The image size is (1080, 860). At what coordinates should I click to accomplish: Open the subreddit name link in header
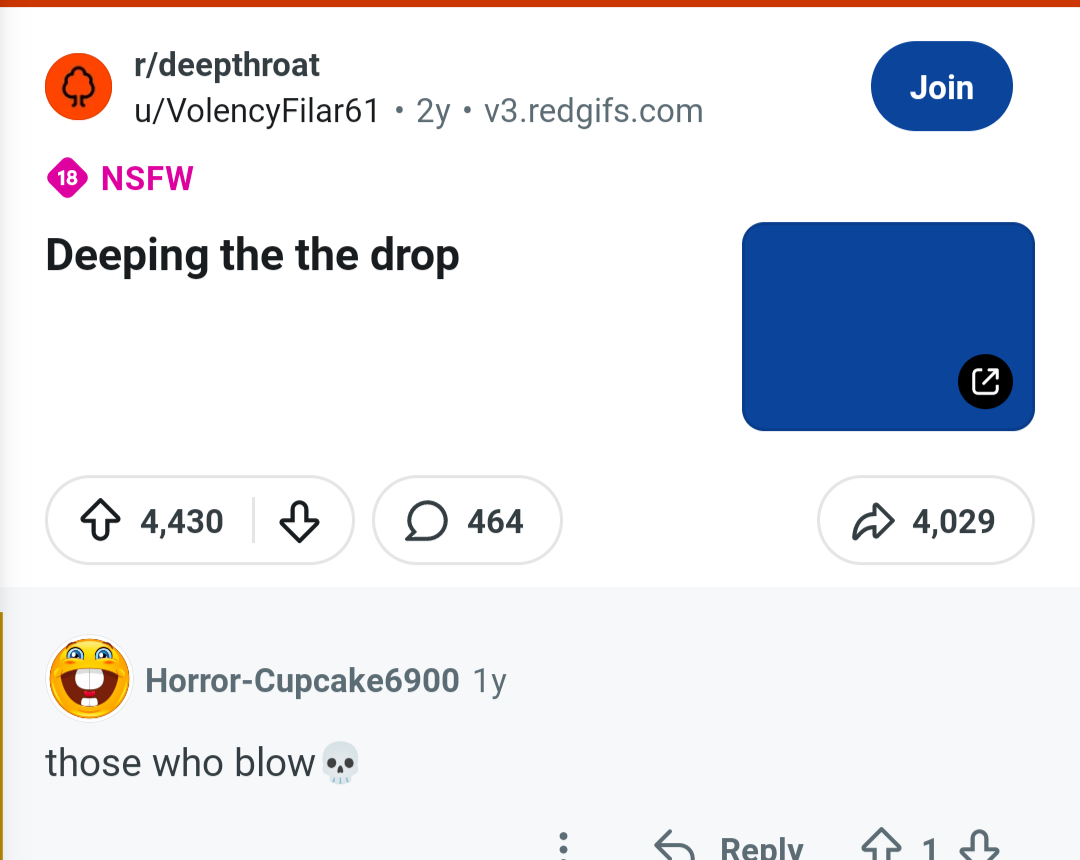pyautogui.click(x=227, y=65)
